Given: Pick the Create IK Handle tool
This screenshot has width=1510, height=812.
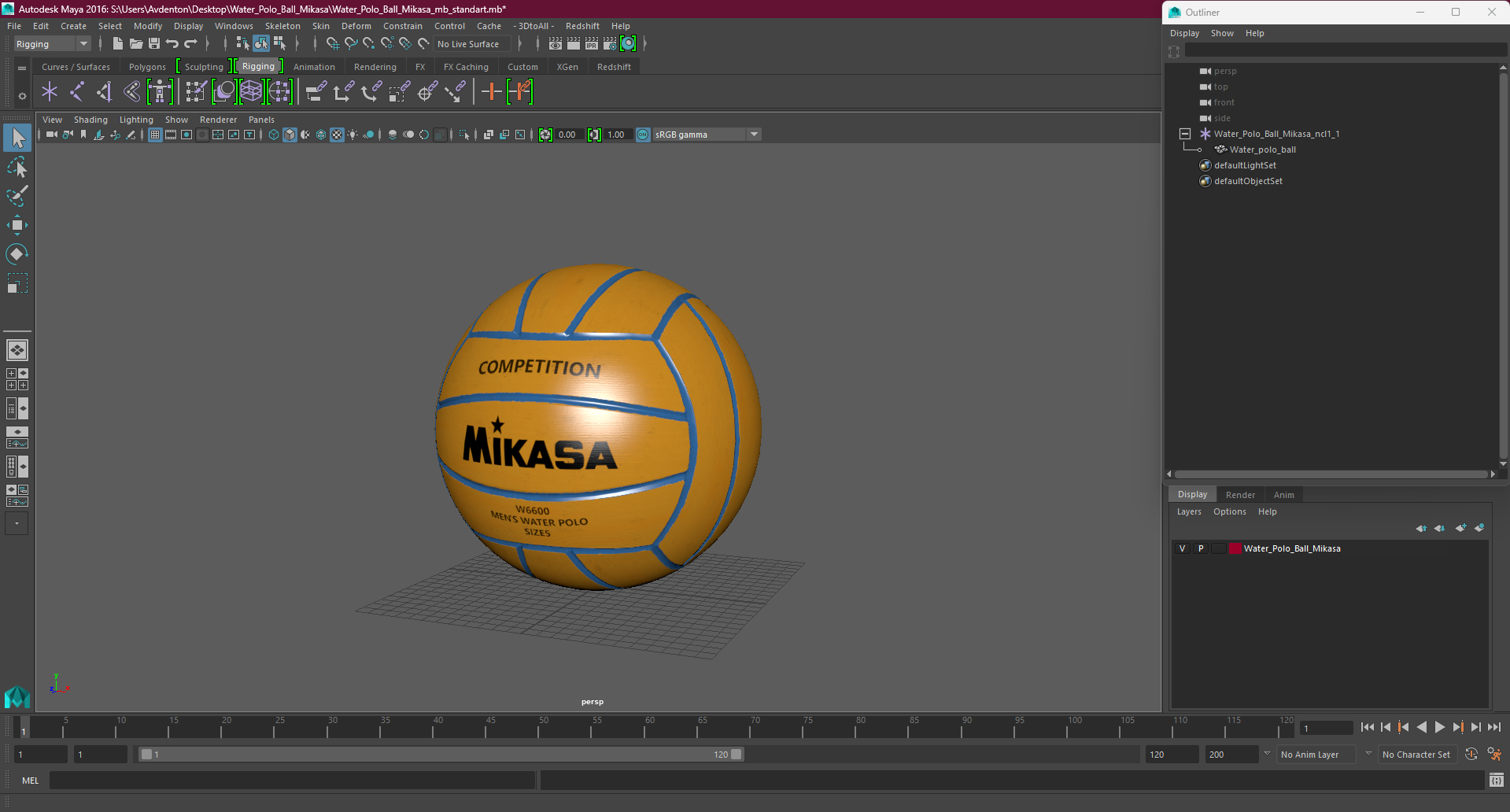Looking at the screenshot, I should pos(105,92).
